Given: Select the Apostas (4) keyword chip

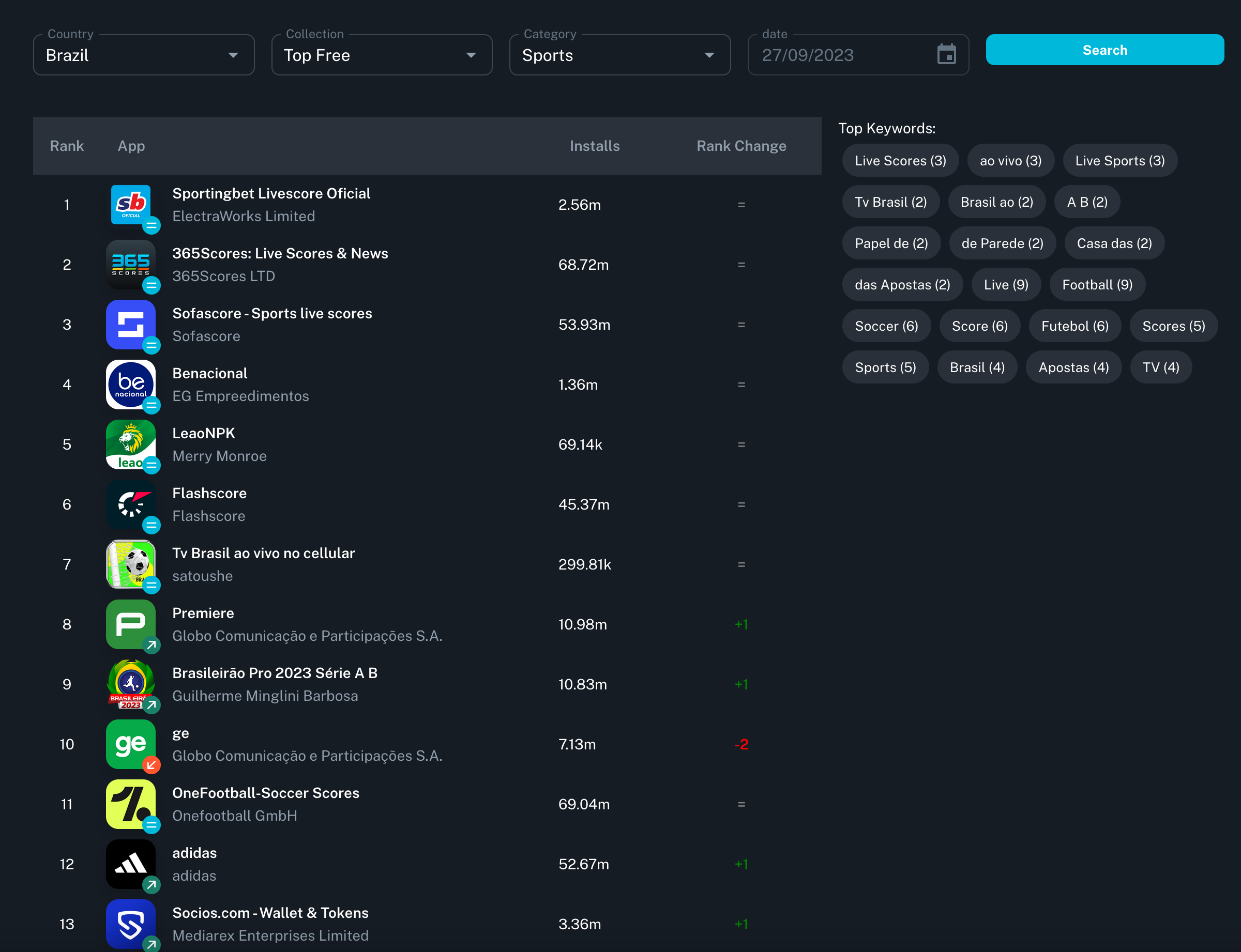Looking at the screenshot, I should [x=1073, y=368].
